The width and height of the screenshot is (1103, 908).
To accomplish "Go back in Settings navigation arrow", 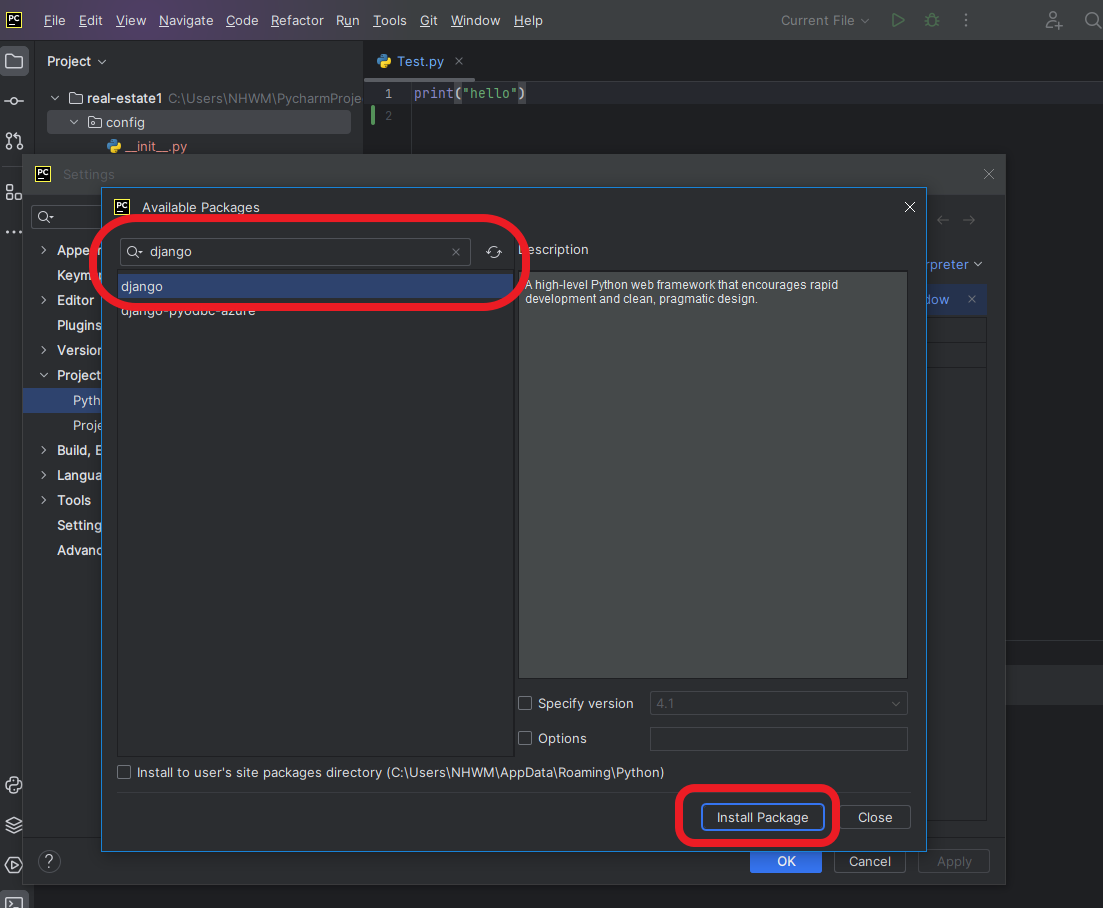I will [x=943, y=220].
